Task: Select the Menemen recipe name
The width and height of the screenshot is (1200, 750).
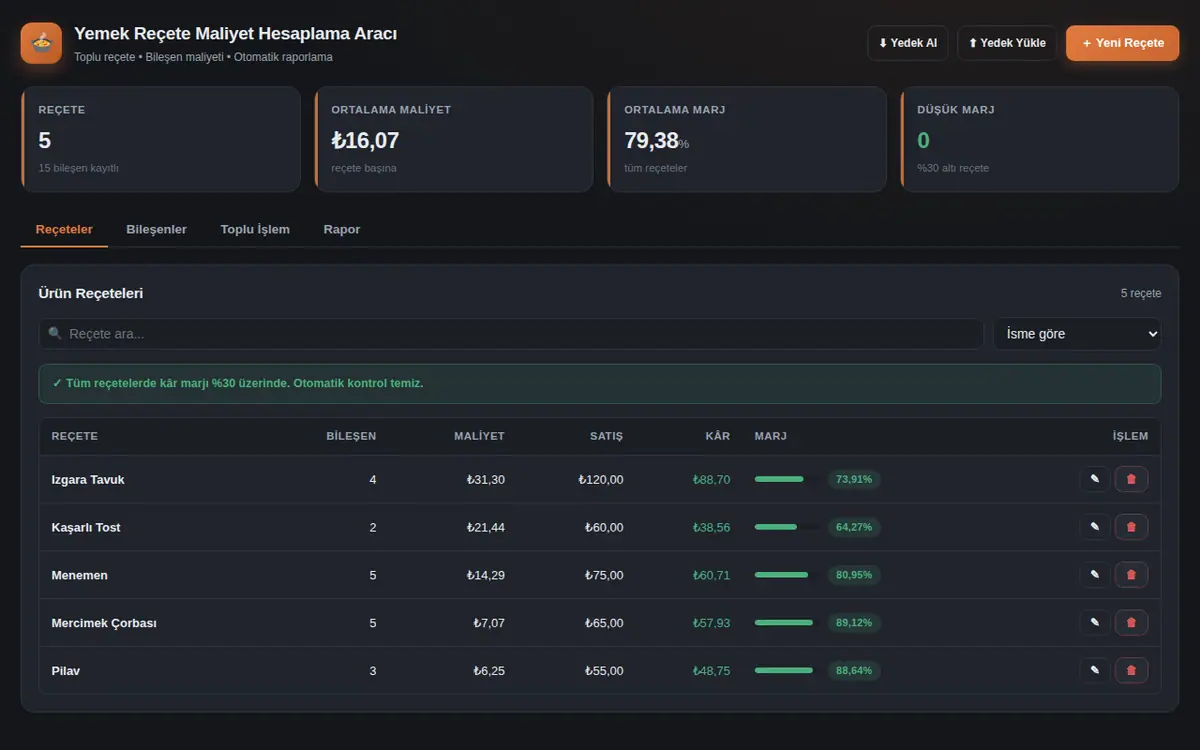Action: pos(80,576)
